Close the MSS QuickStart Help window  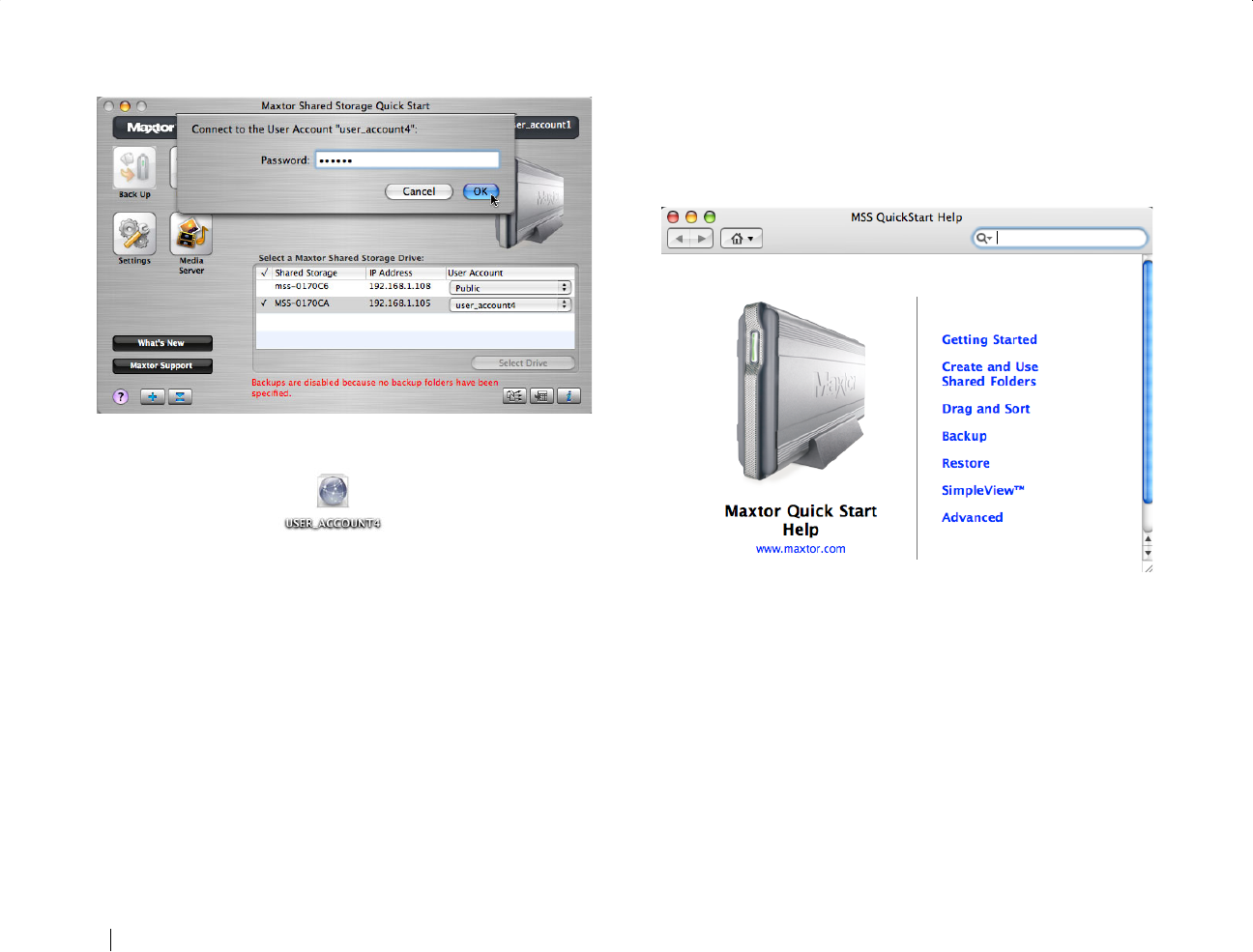click(674, 217)
